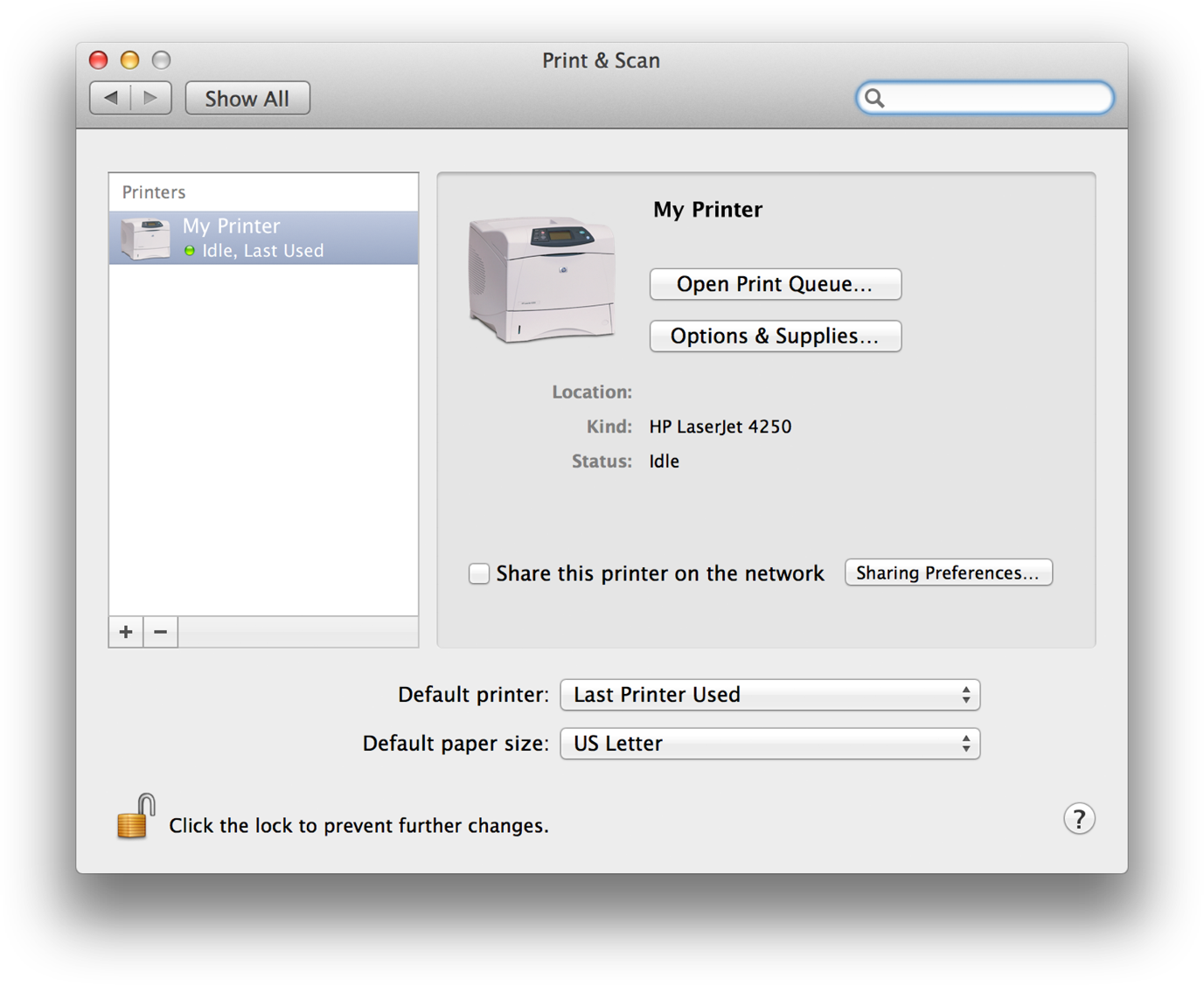1204x985 pixels.
Task: Click the lock icon to prevent changes
Action: (x=136, y=817)
